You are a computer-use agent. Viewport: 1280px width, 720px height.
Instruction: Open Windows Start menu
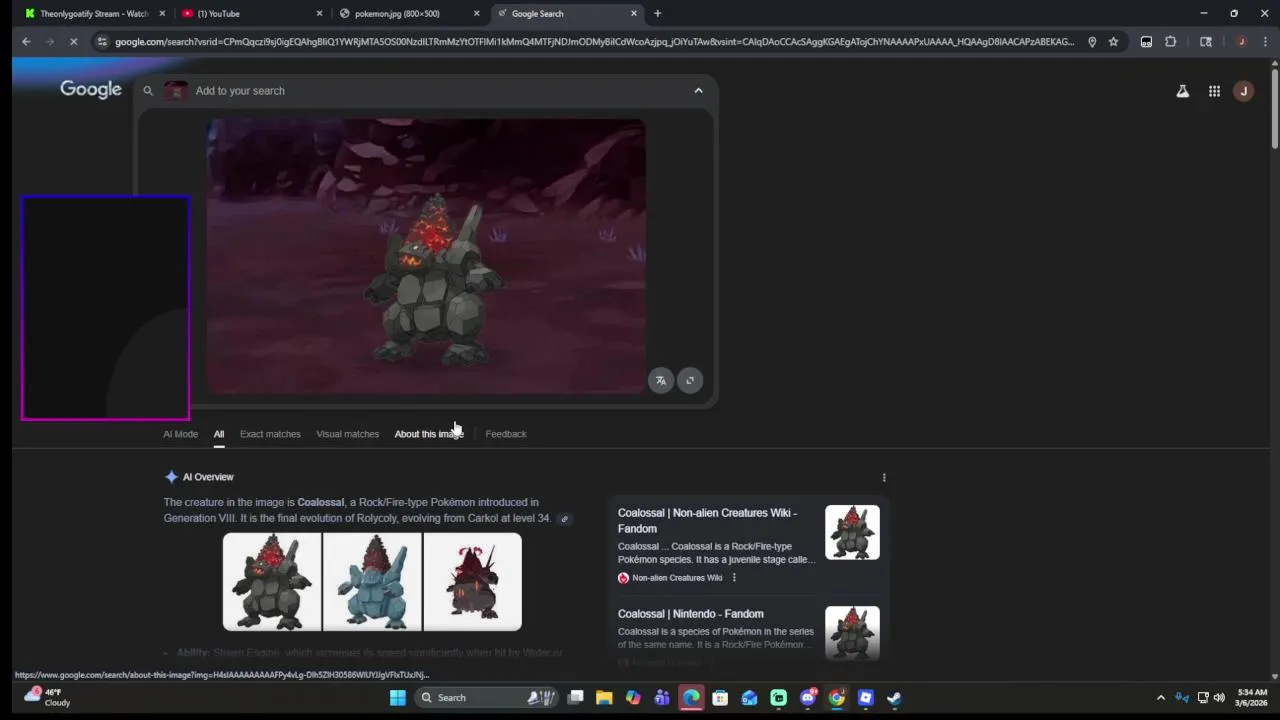point(398,698)
